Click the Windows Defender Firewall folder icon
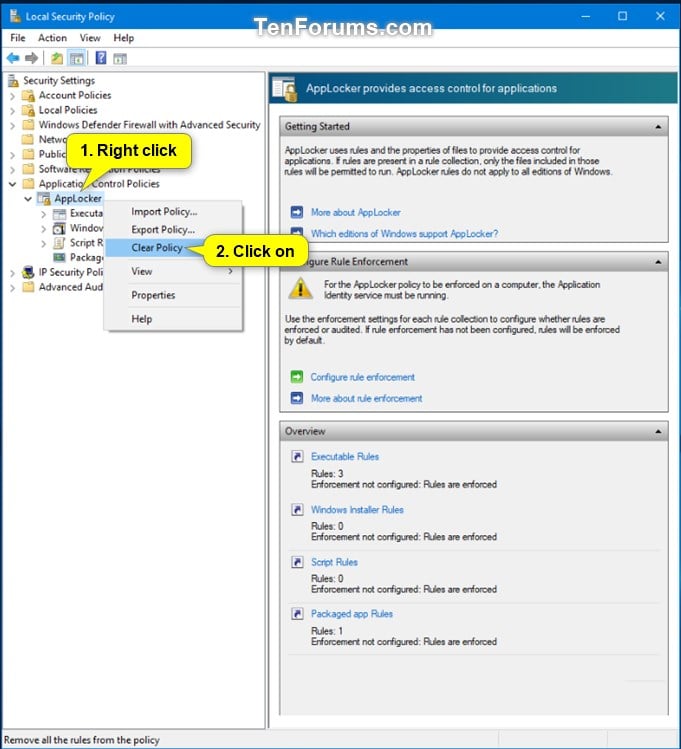Screen dimensions: 681x749 click(29, 125)
